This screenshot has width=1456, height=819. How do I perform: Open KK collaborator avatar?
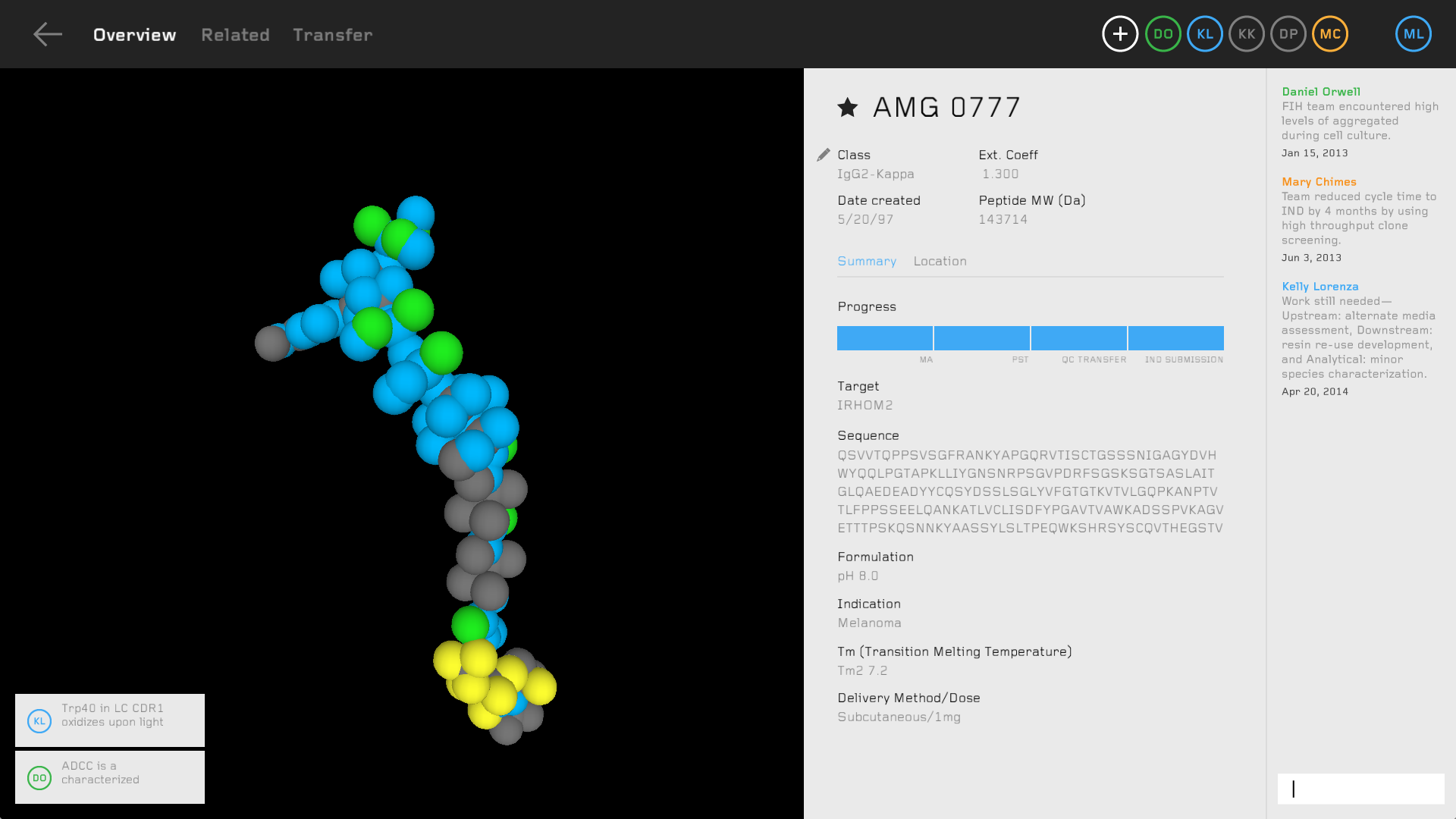[1246, 33]
